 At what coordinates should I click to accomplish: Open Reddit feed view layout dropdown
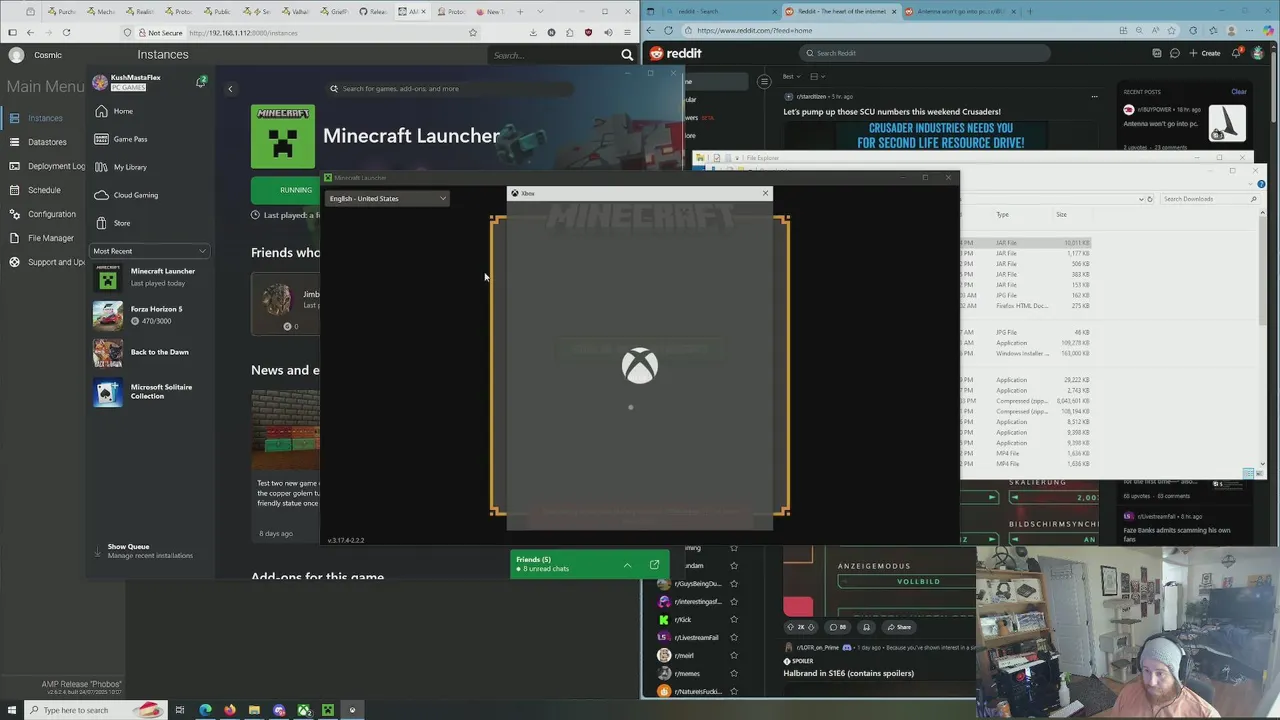816,76
